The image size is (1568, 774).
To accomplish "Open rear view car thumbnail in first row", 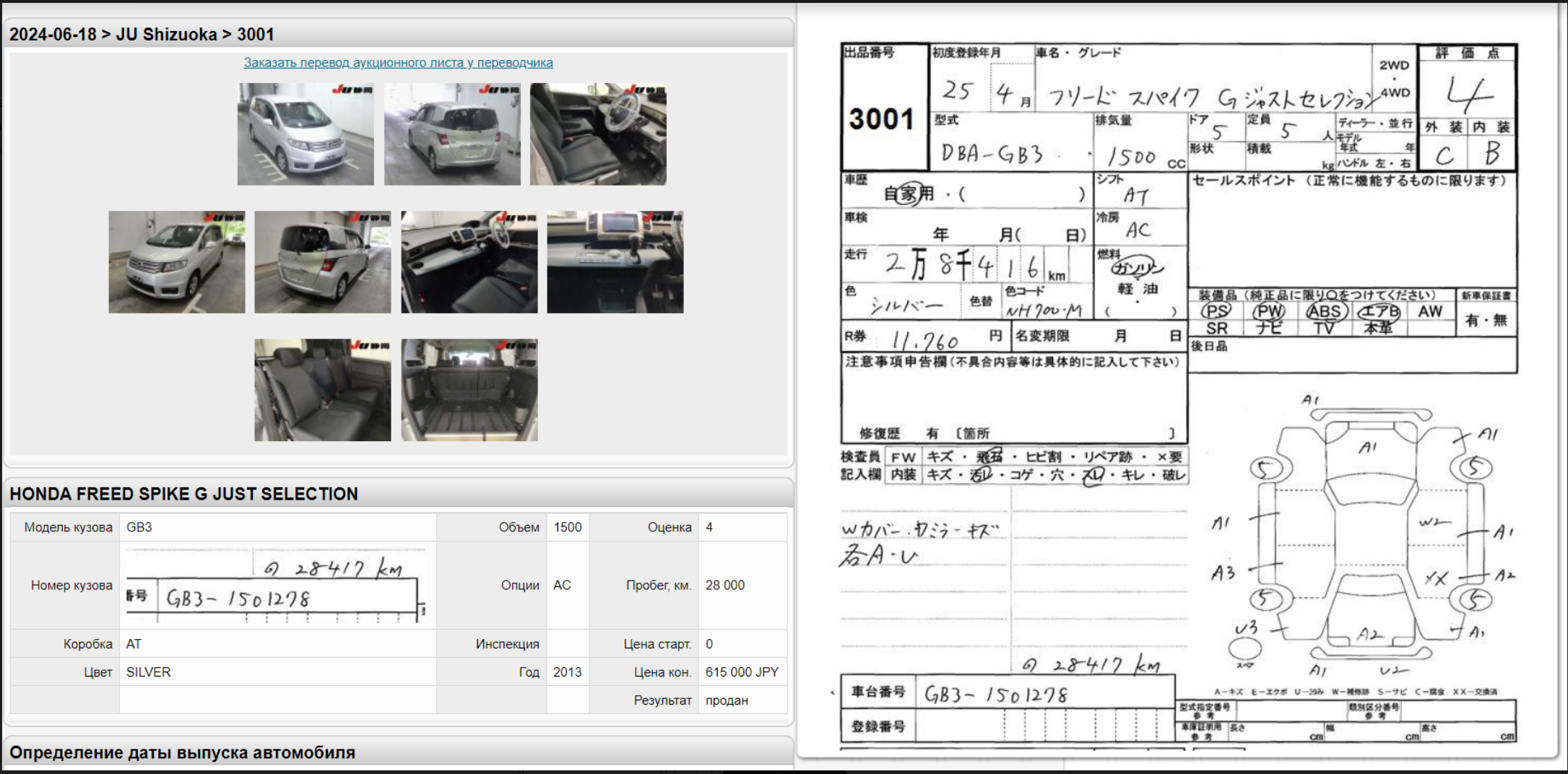I will pyautogui.click(x=452, y=134).
